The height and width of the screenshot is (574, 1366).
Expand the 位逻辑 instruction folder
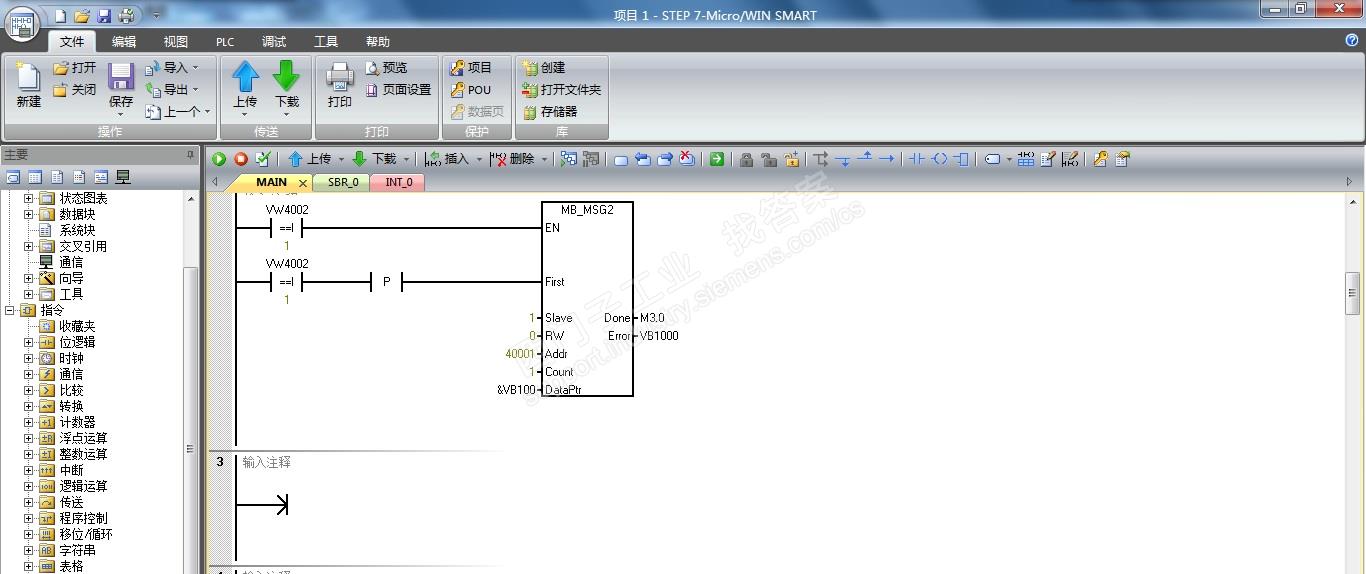(28, 342)
